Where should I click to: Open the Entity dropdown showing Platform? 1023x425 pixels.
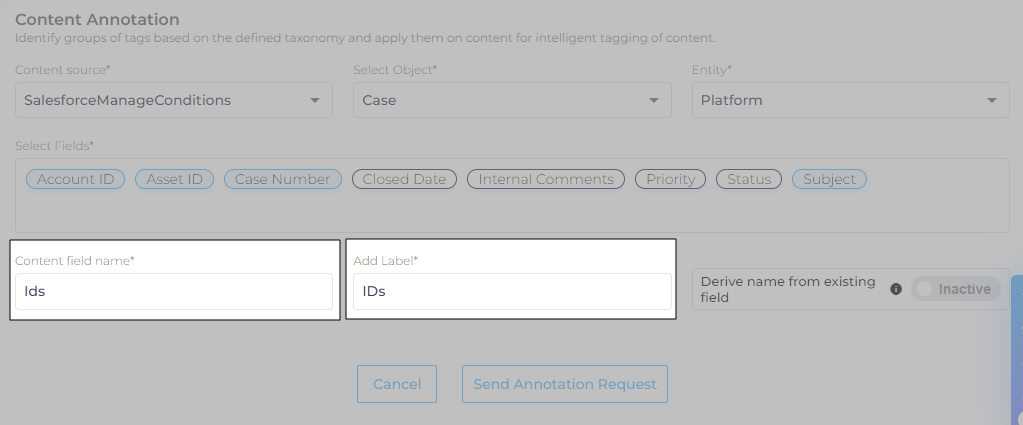850,100
